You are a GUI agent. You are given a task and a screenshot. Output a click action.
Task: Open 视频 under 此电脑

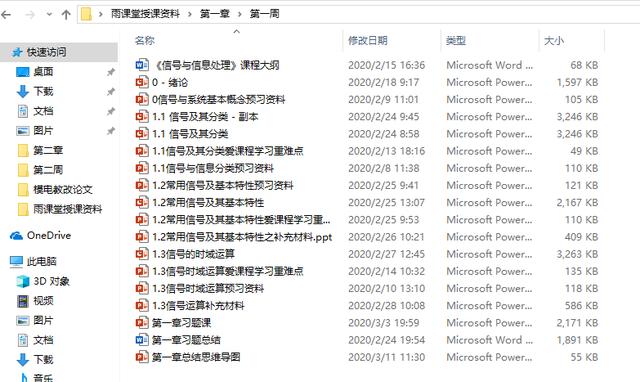(x=43, y=301)
